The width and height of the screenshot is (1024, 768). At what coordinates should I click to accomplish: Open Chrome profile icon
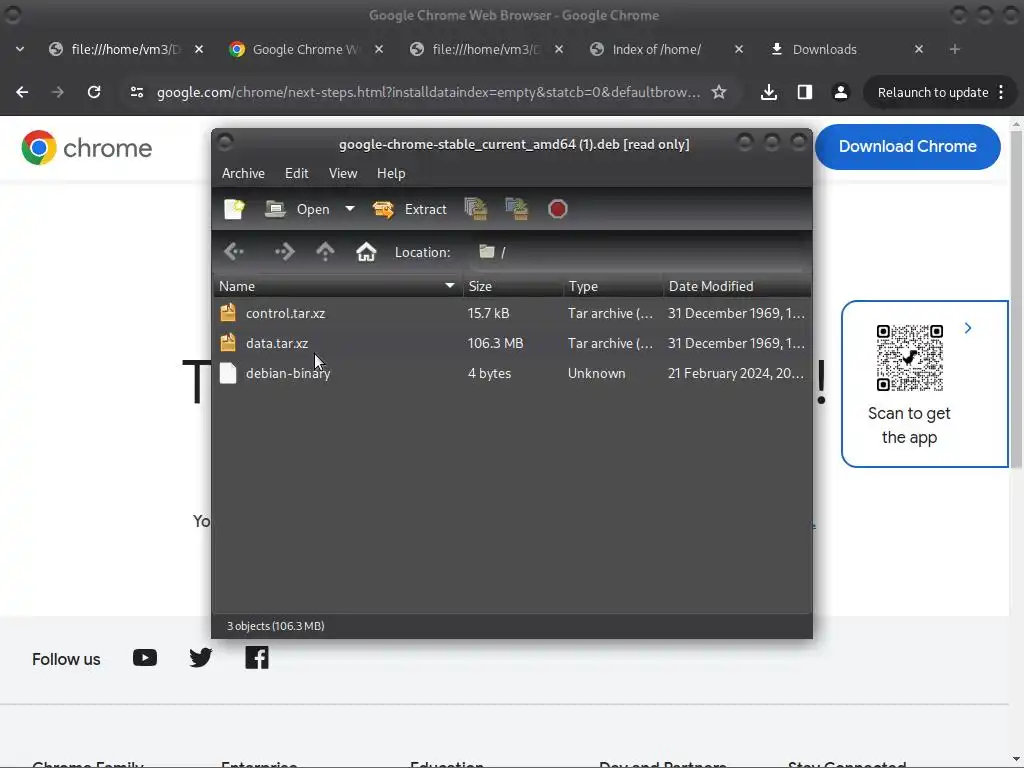(840, 92)
